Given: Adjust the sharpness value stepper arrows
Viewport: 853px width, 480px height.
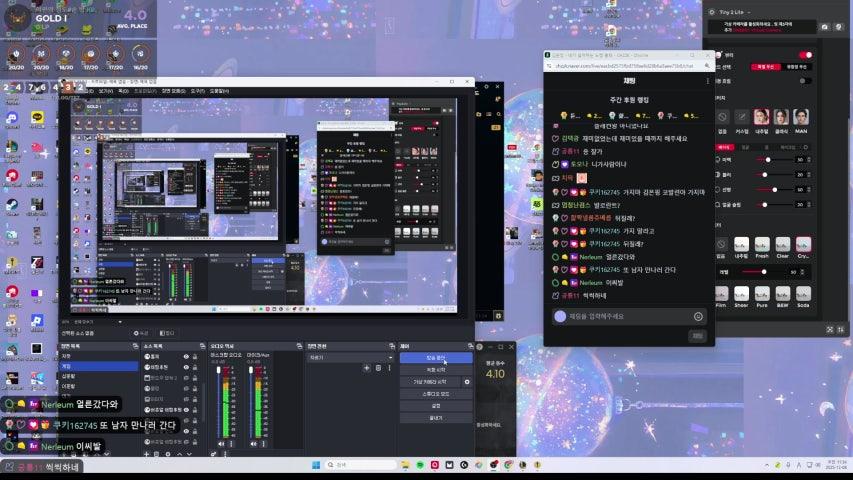Looking at the screenshot, I should point(809,189).
